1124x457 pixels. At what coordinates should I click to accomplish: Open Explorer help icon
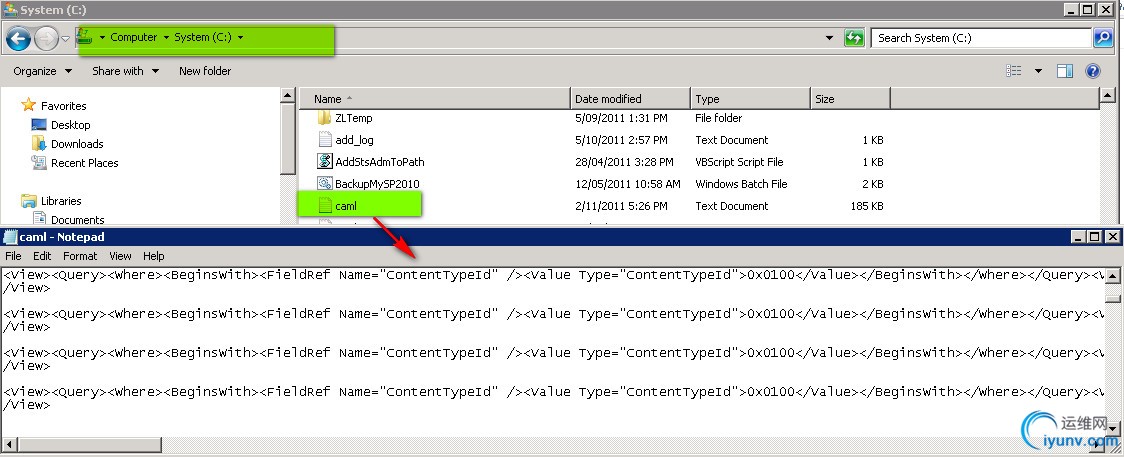click(x=1092, y=71)
